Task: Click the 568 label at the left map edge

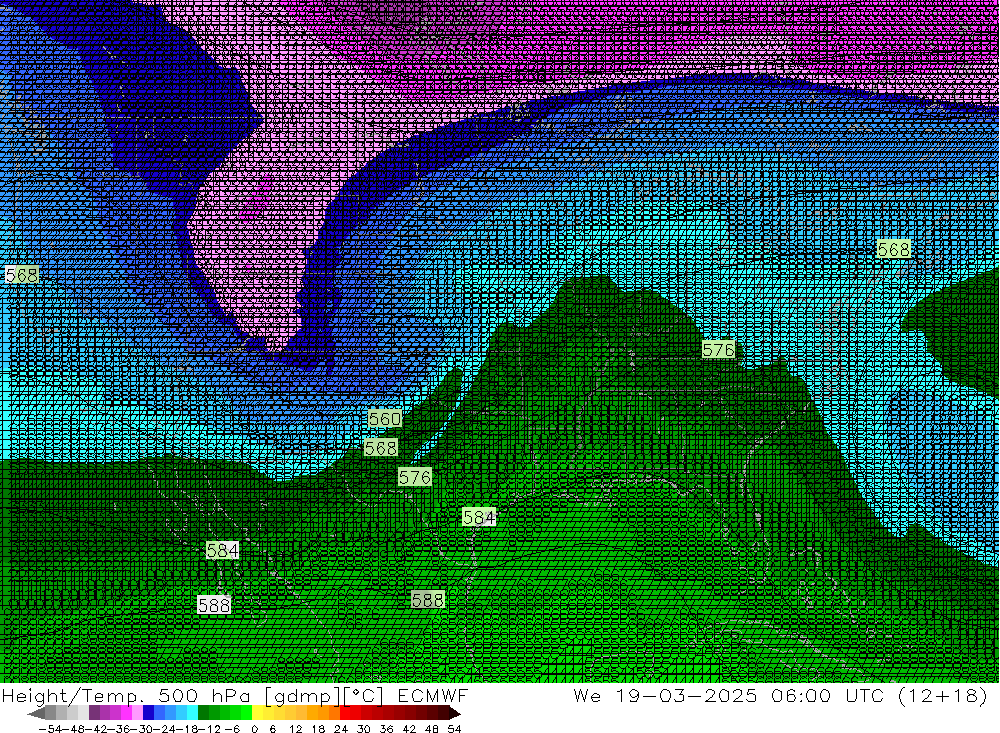Action: 22,275
